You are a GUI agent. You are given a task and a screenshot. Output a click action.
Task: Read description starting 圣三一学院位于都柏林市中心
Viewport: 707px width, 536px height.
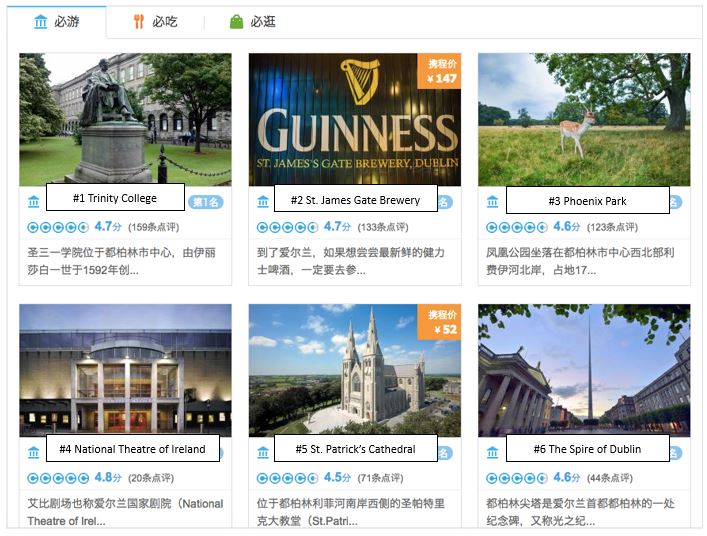[121, 261]
